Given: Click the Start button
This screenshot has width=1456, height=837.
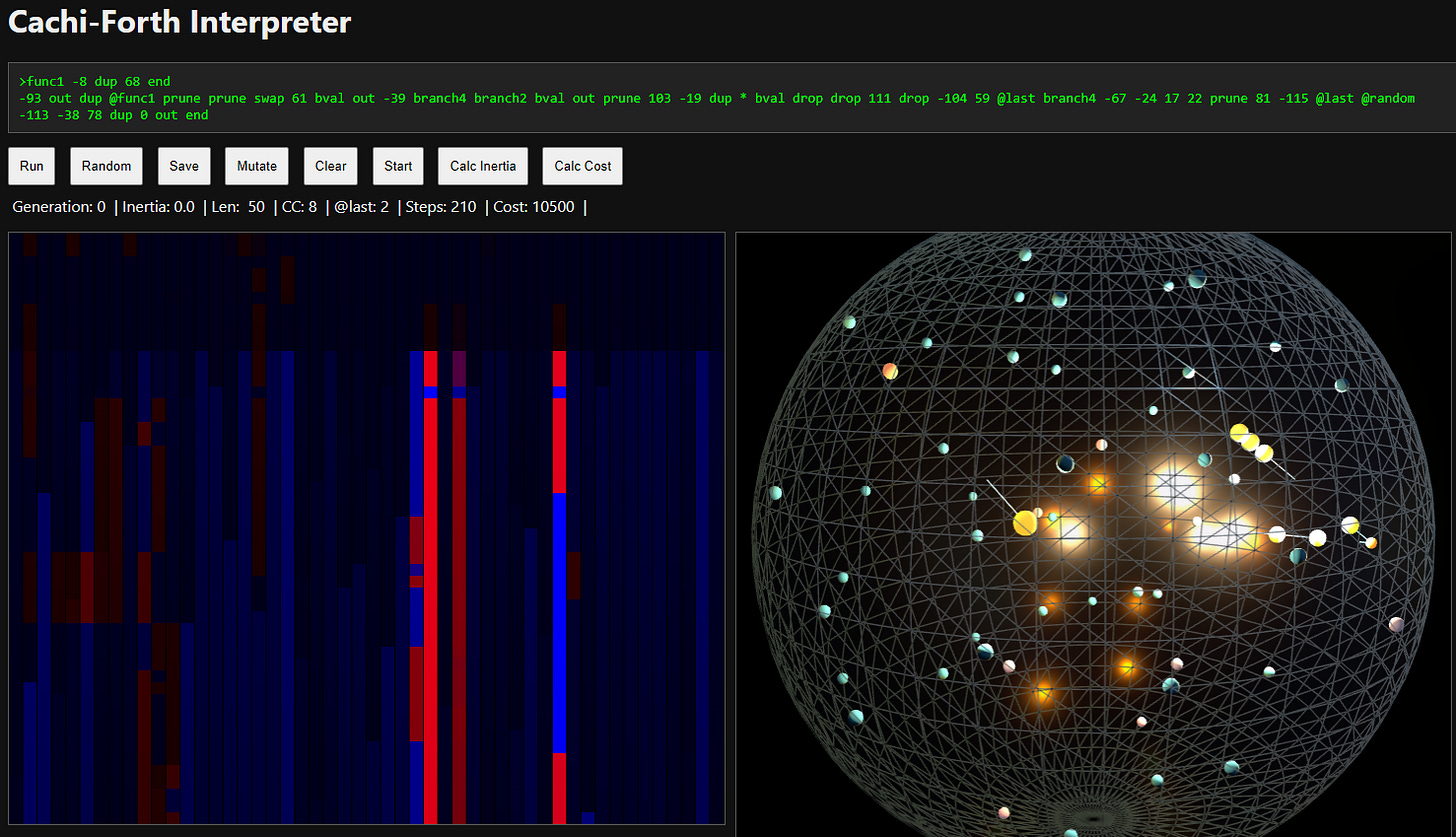Looking at the screenshot, I should (x=398, y=166).
